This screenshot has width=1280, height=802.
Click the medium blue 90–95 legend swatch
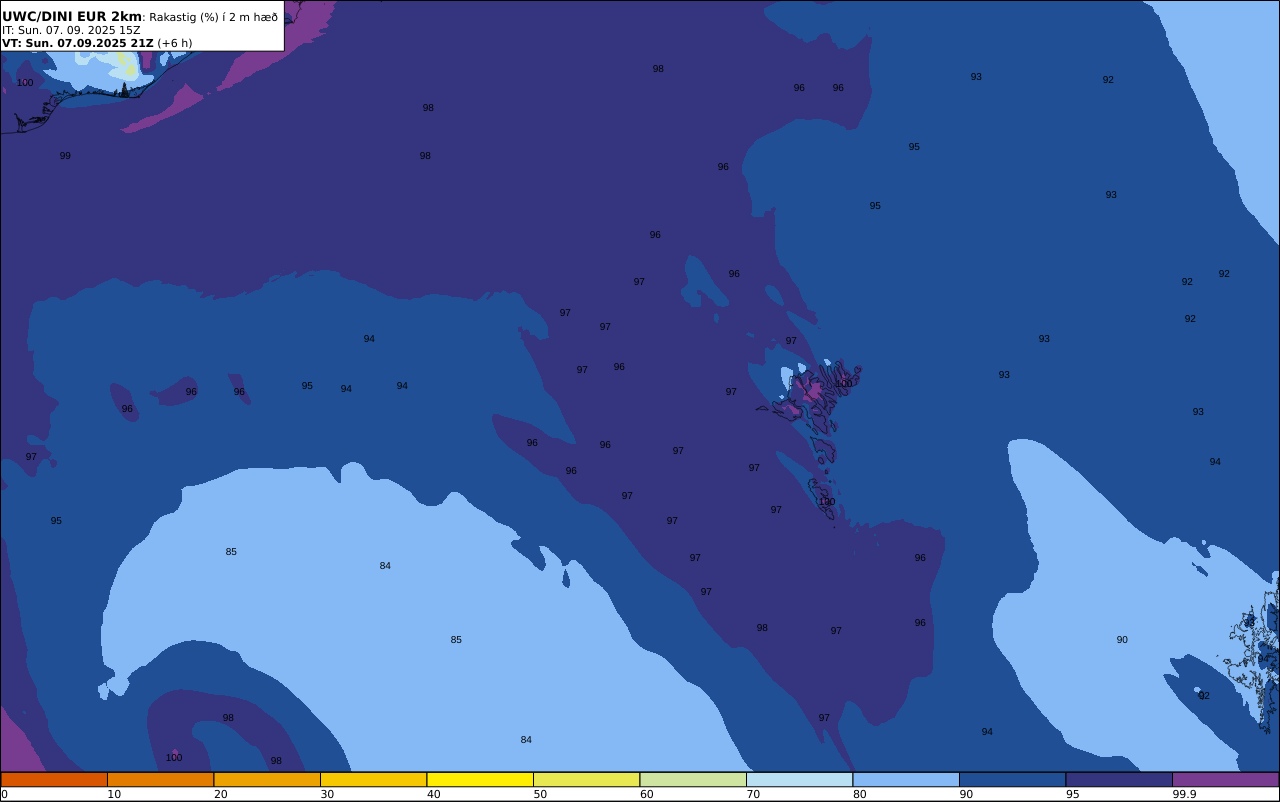tap(1012, 779)
